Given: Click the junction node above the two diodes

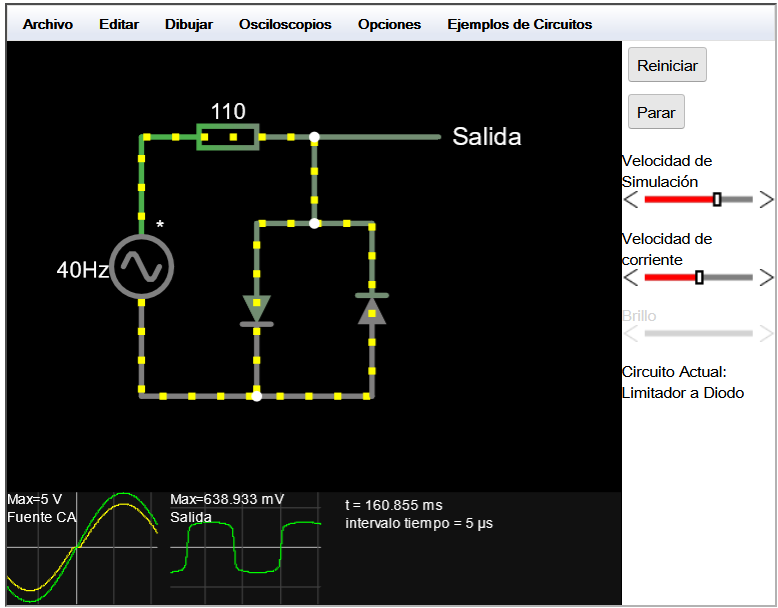Looking at the screenshot, I should [314, 223].
